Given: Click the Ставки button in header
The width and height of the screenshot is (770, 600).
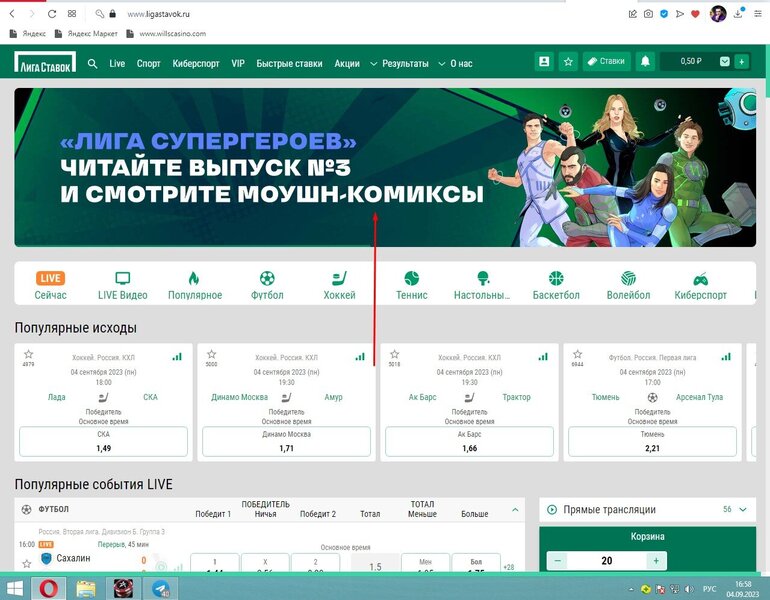Looking at the screenshot, I should click(606, 61).
